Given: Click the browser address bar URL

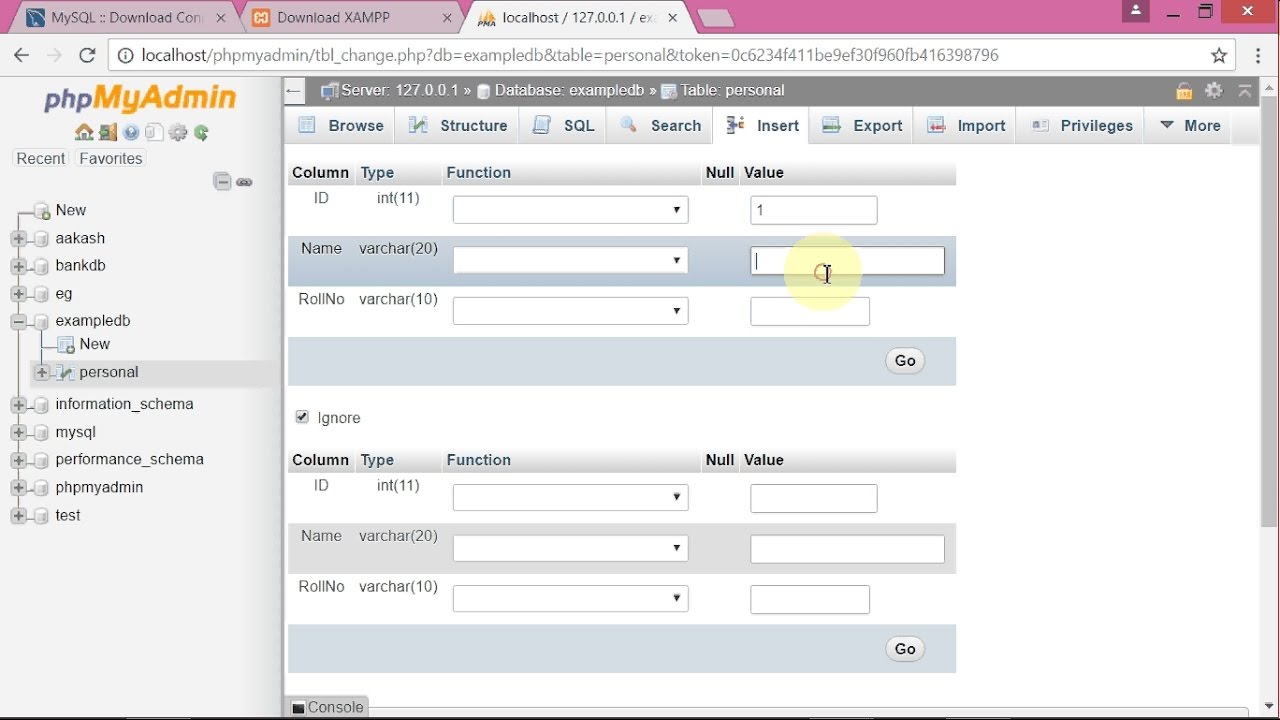Looking at the screenshot, I should tap(570, 55).
